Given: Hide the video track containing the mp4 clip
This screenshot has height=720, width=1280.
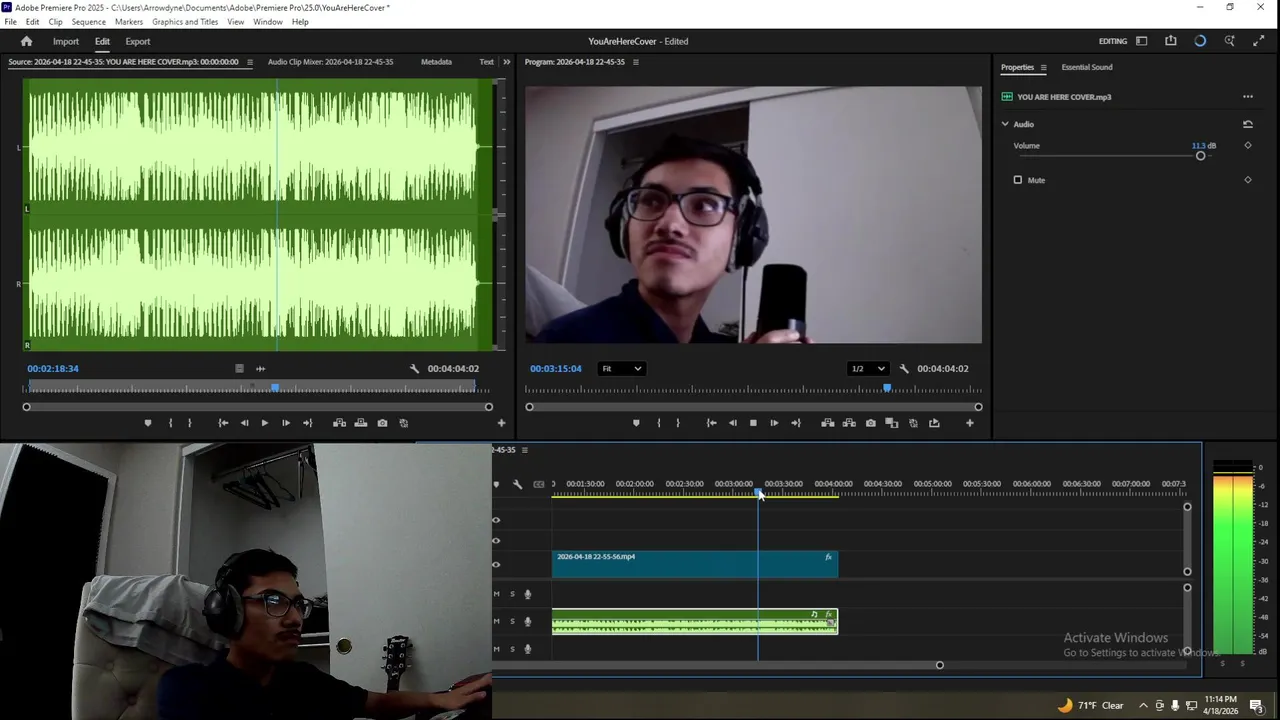Looking at the screenshot, I should click(x=496, y=564).
